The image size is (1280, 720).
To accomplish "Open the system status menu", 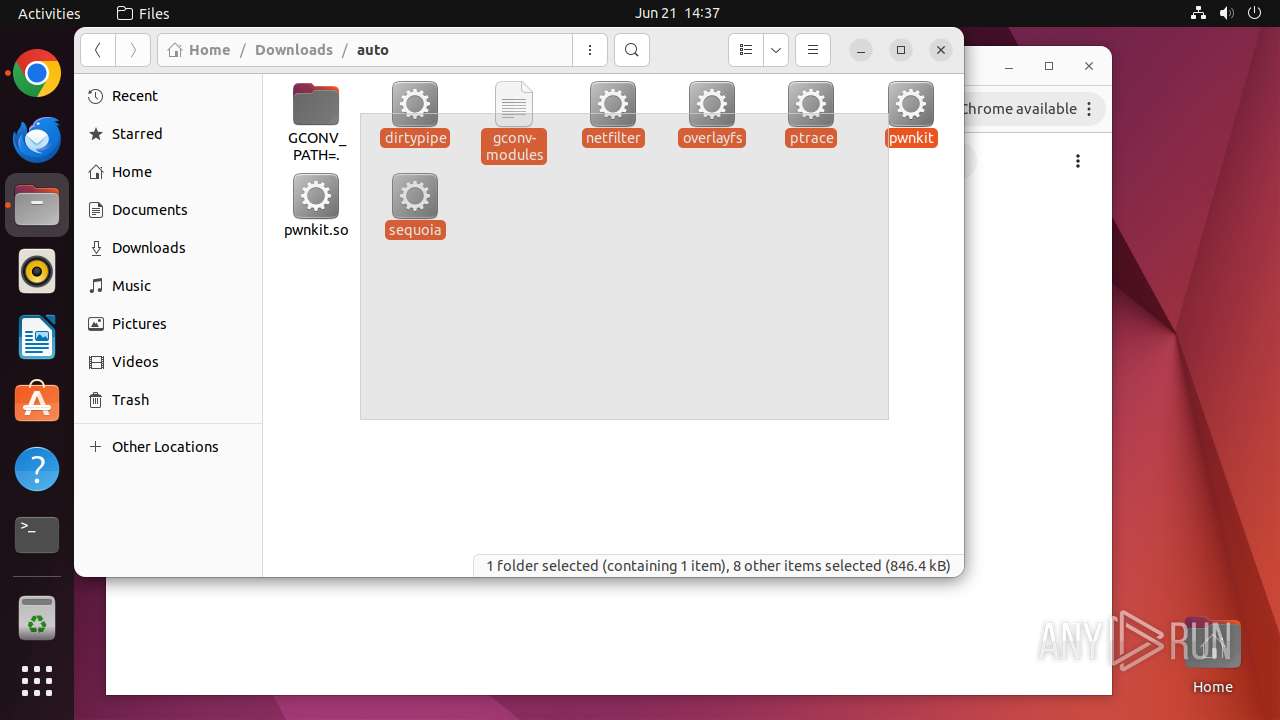I will (x=1226, y=13).
